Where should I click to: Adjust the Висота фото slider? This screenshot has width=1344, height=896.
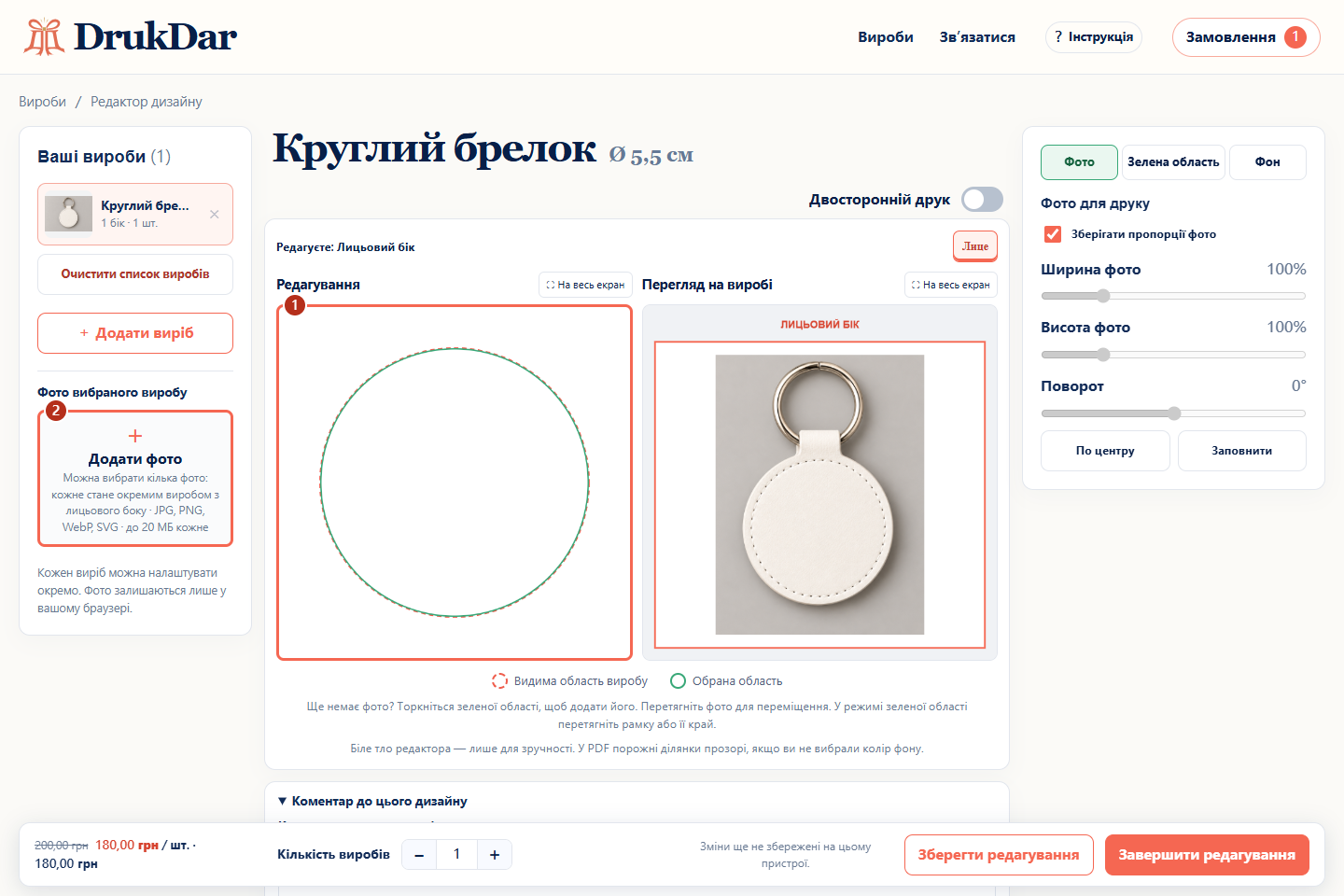1173,355
